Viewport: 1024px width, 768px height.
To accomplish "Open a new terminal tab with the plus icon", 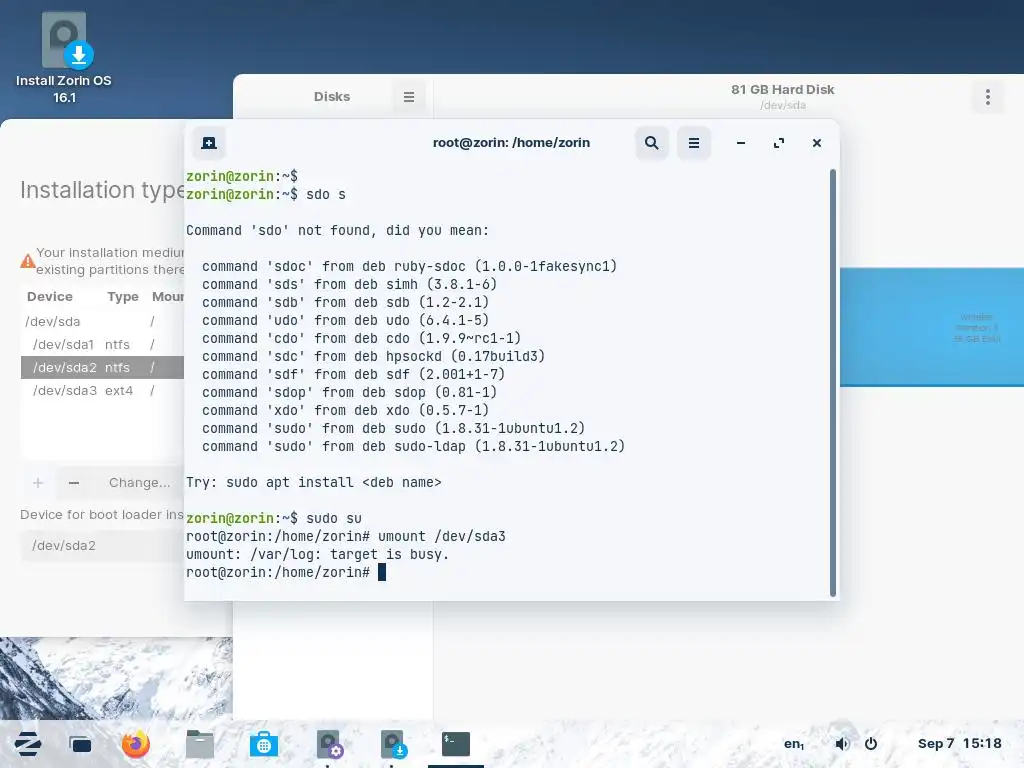I will coord(209,143).
